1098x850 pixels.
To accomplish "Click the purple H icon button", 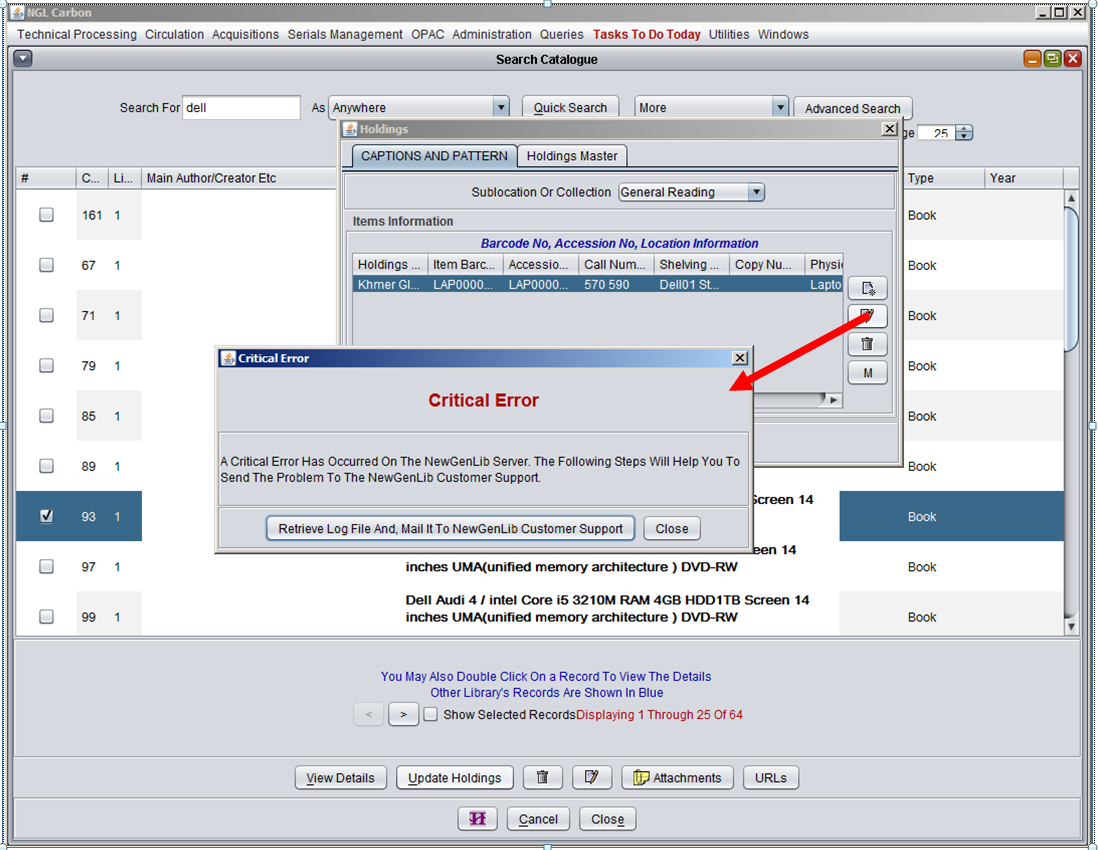I will 477,819.
